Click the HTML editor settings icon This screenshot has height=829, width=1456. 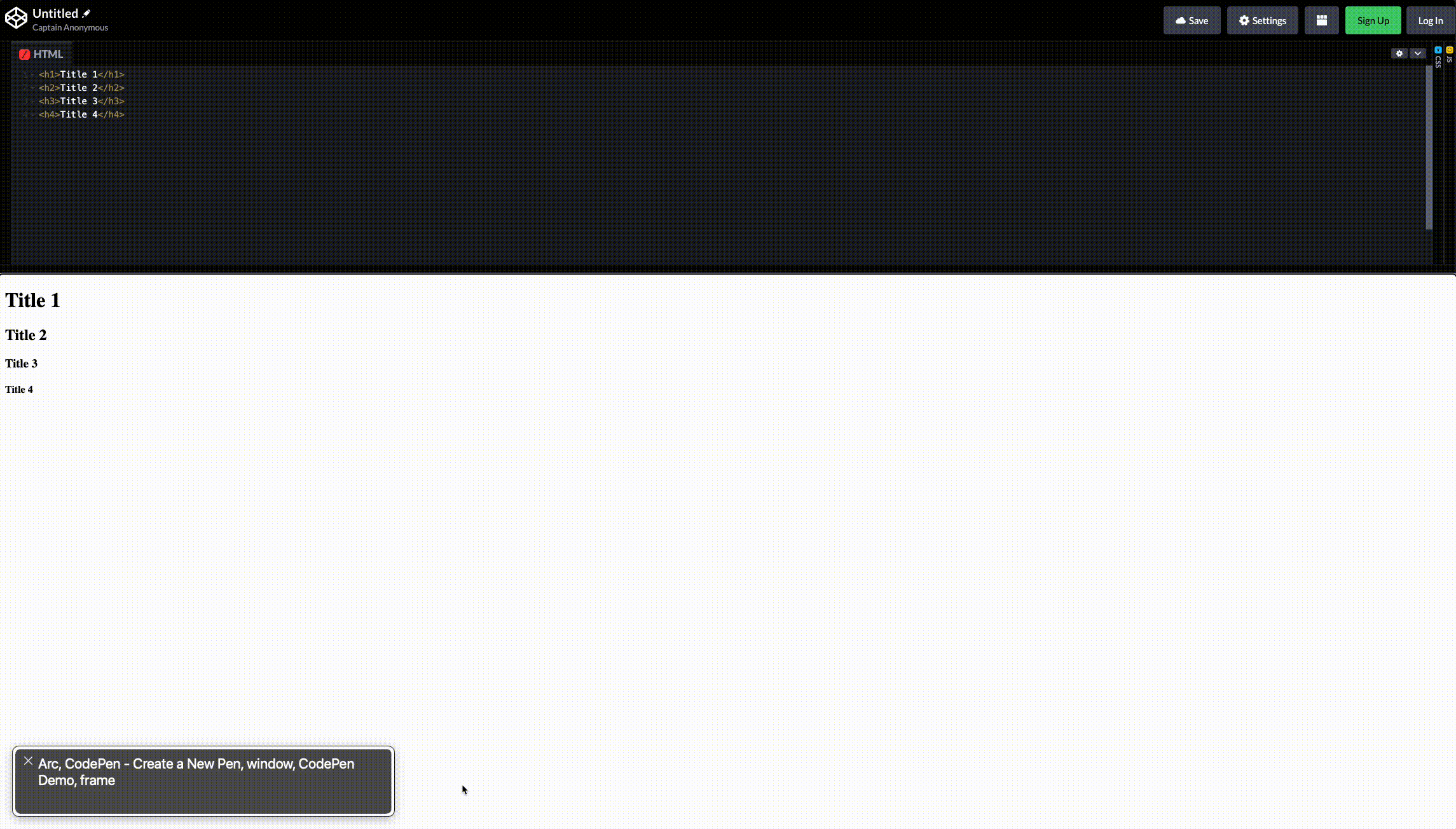1399,53
